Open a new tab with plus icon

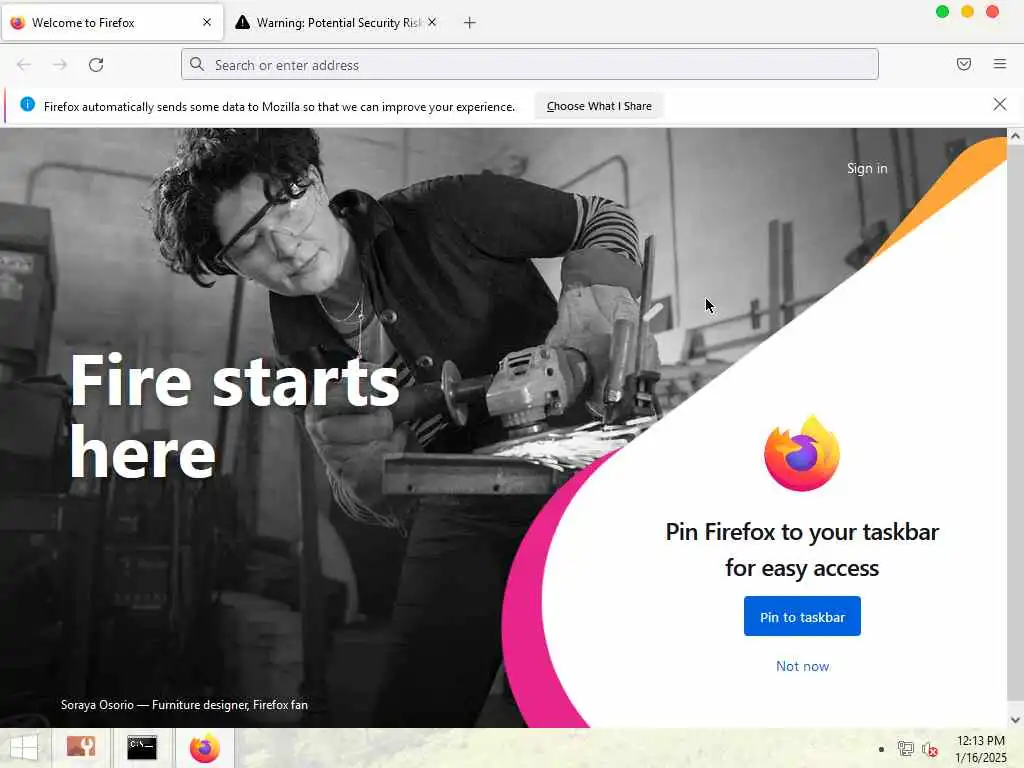(x=470, y=23)
